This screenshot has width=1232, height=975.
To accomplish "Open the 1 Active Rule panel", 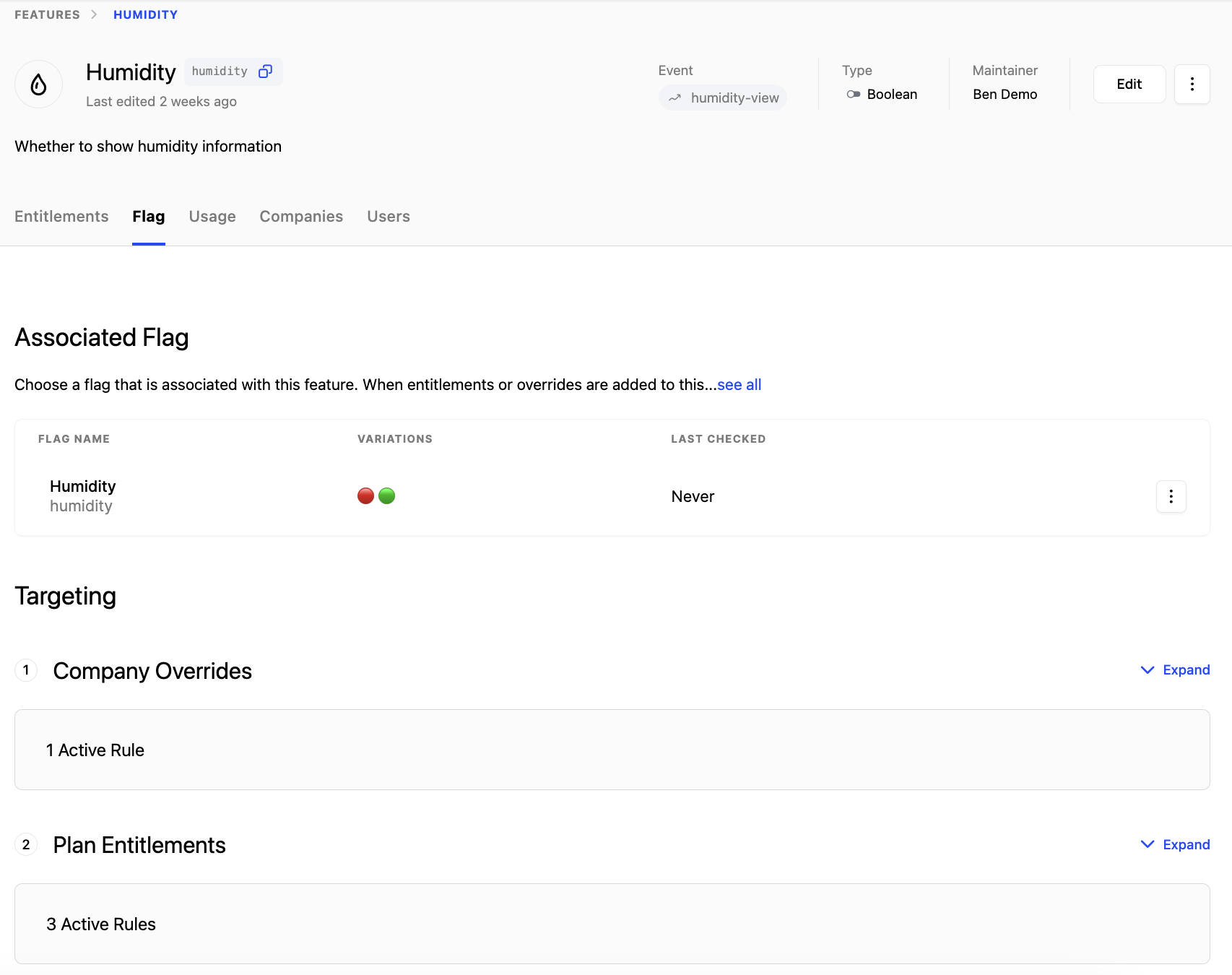I will [x=612, y=750].
